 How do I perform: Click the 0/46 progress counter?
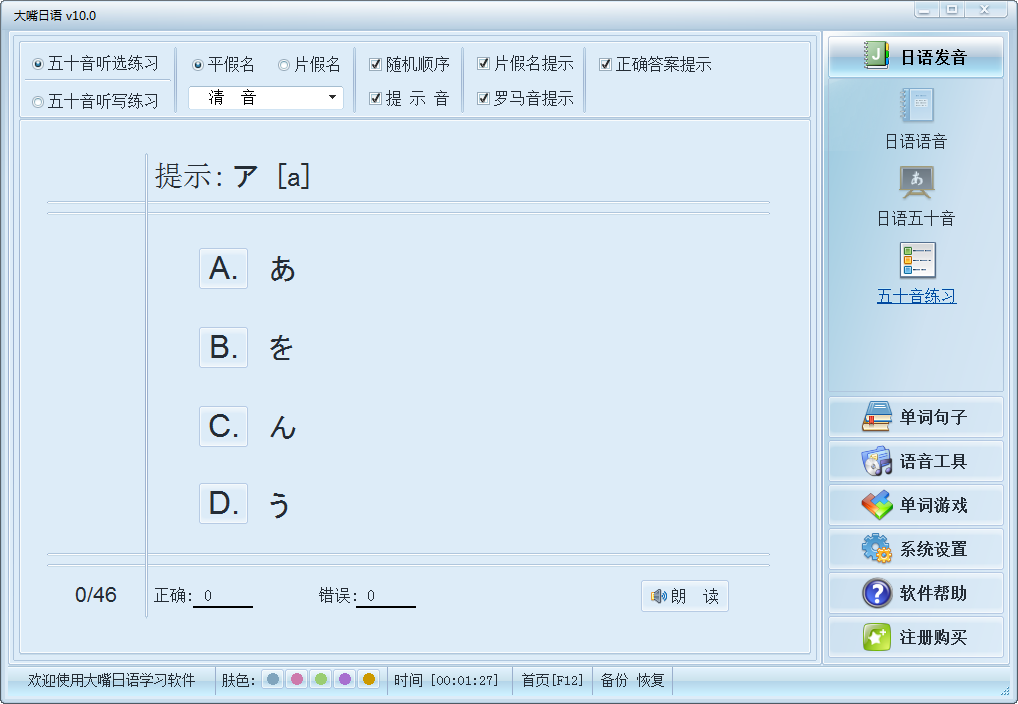96,595
